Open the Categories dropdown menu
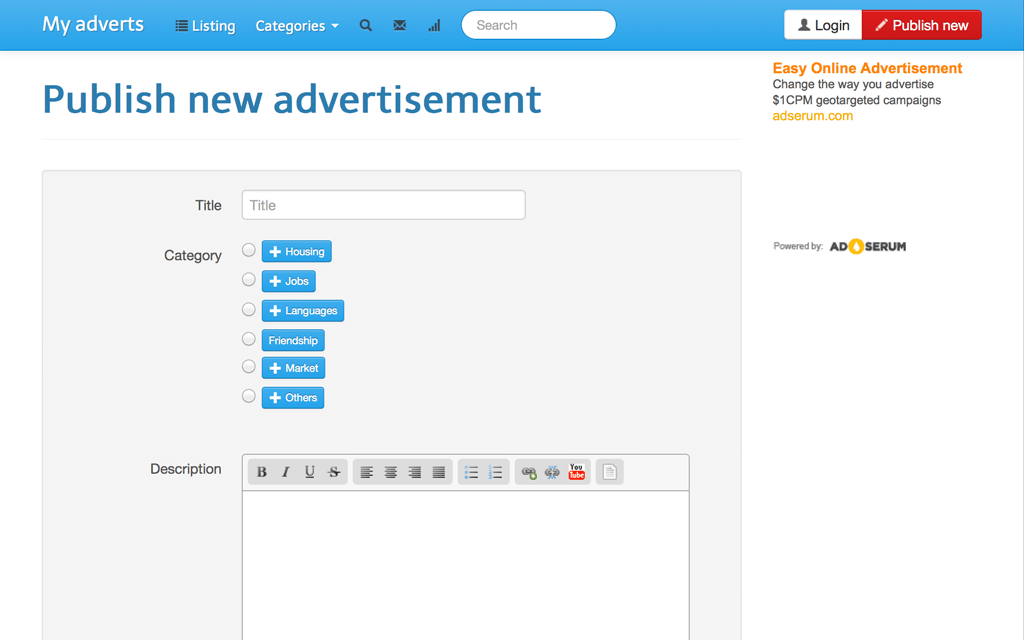This screenshot has width=1024, height=640. click(x=297, y=26)
